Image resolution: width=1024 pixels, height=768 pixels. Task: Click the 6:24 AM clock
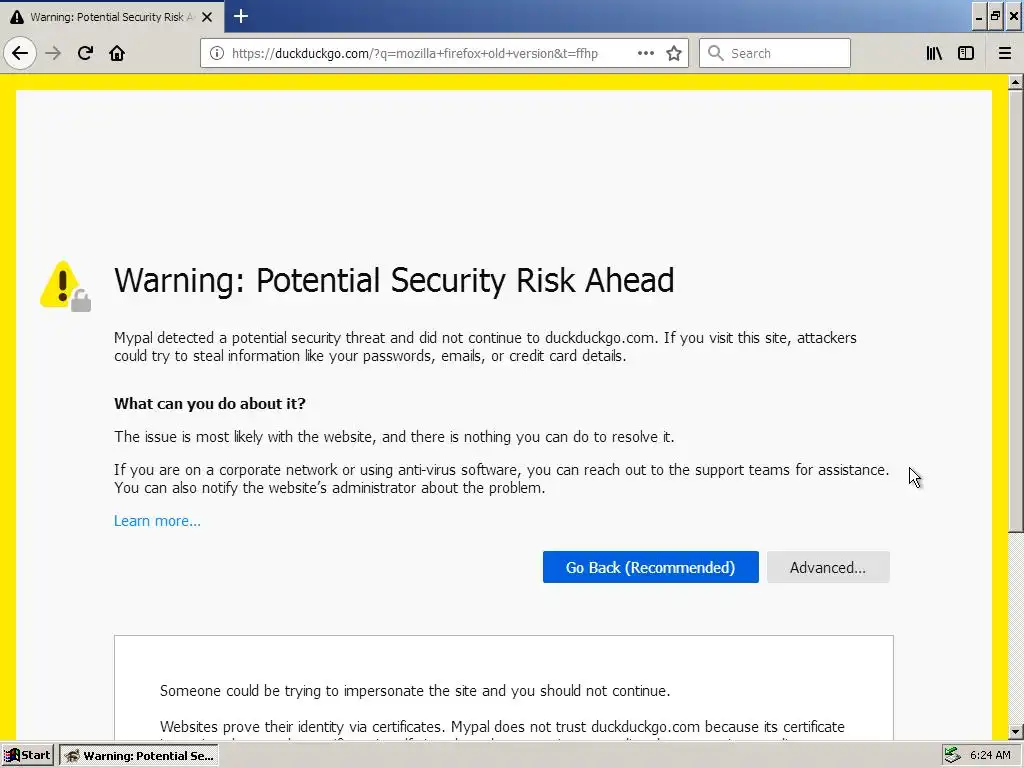(x=990, y=755)
